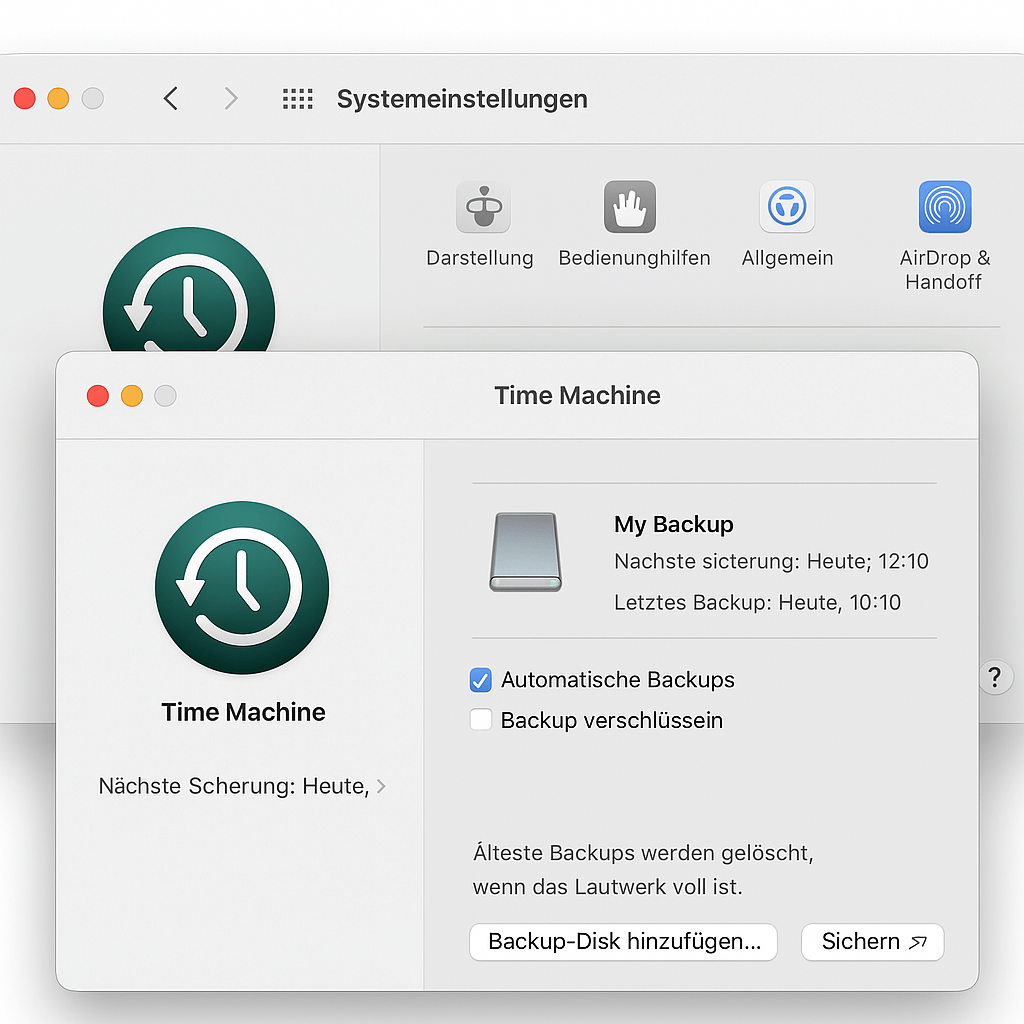Screen dimensions: 1024x1024
Task: Click the Time Machine icon in Systemeinstellungen sidebar
Action: click(x=189, y=289)
